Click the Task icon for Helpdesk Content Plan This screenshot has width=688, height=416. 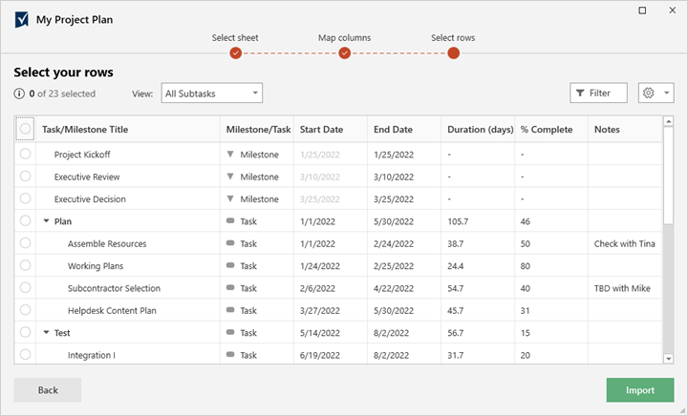point(230,310)
